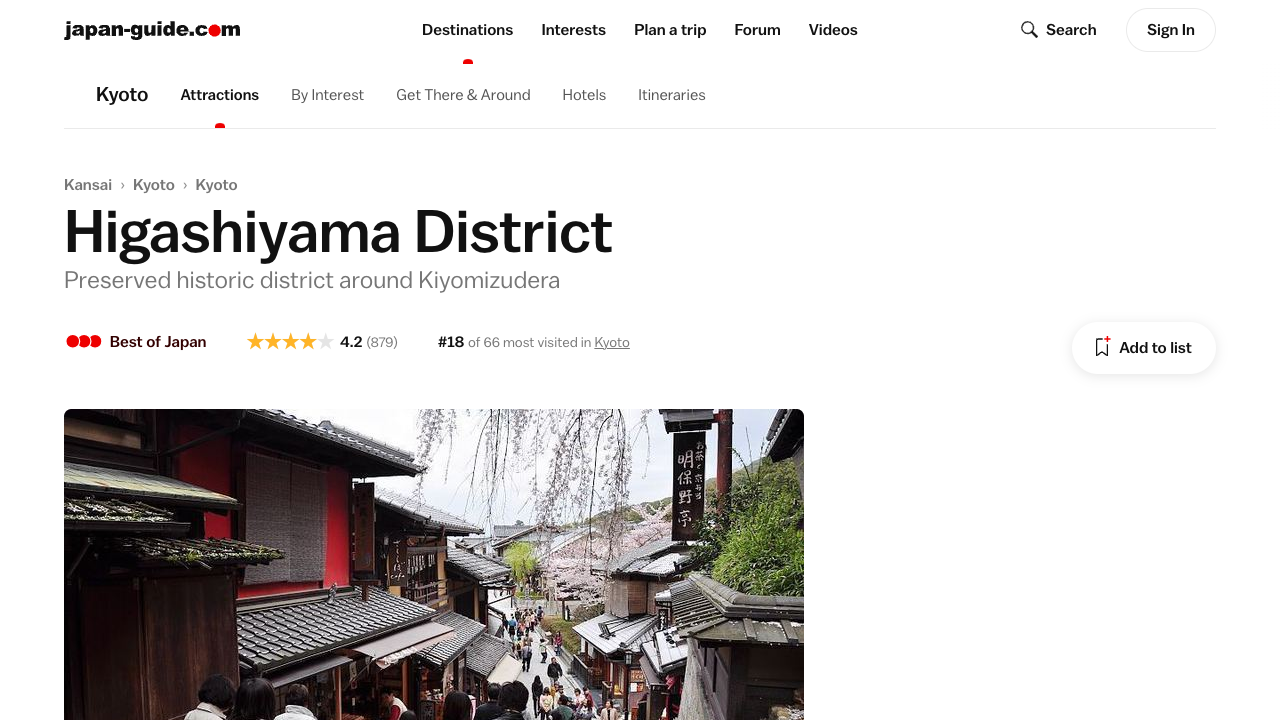Switch to the By Interest tab

[327, 95]
